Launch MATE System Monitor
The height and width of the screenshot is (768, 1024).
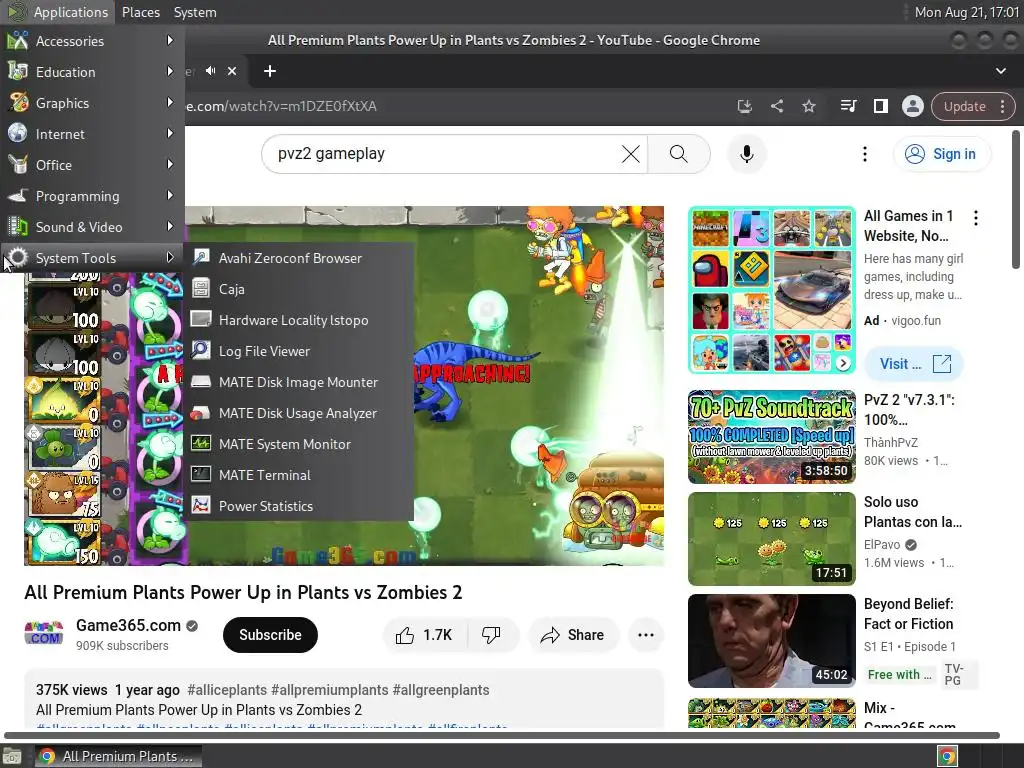298,444
